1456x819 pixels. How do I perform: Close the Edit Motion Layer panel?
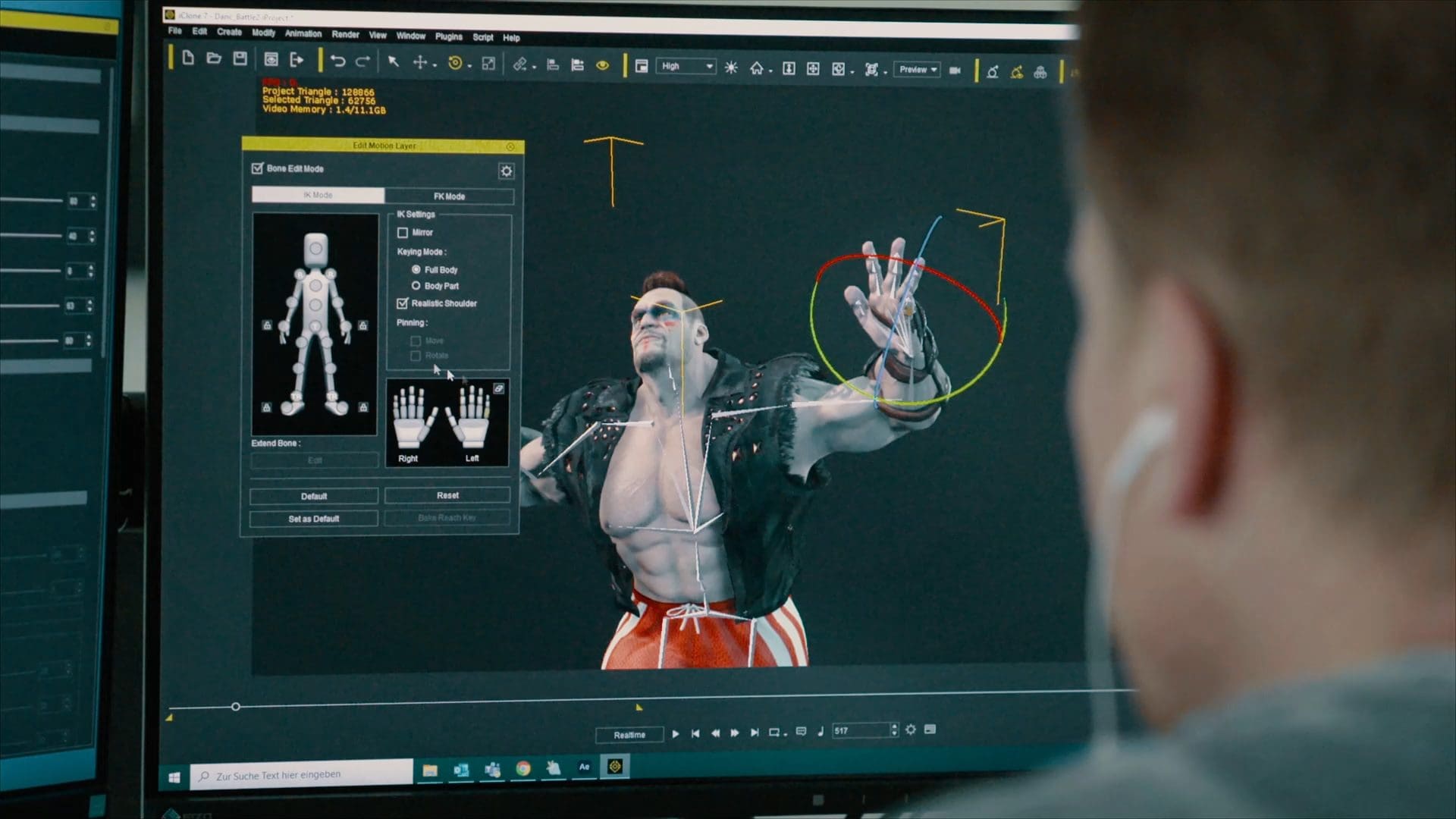(x=510, y=146)
